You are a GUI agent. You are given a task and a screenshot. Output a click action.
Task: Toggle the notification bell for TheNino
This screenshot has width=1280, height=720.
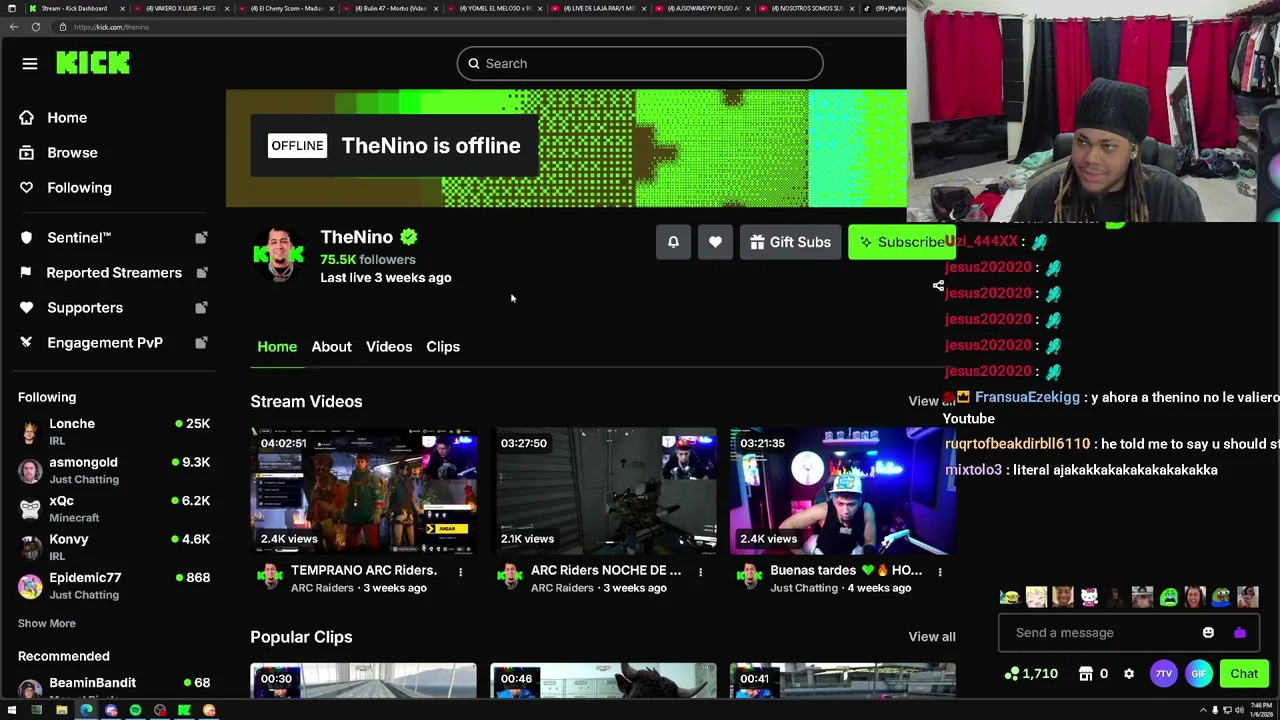[x=673, y=242]
